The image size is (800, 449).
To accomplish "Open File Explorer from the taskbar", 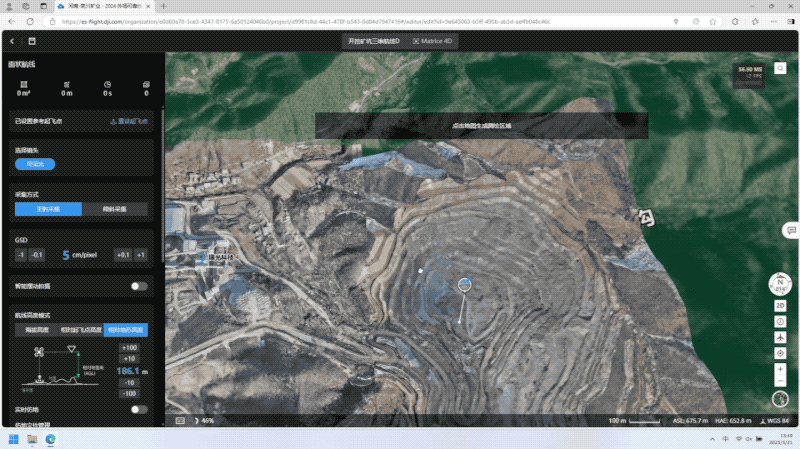I will pyautogui.click(x=32, y=439).
